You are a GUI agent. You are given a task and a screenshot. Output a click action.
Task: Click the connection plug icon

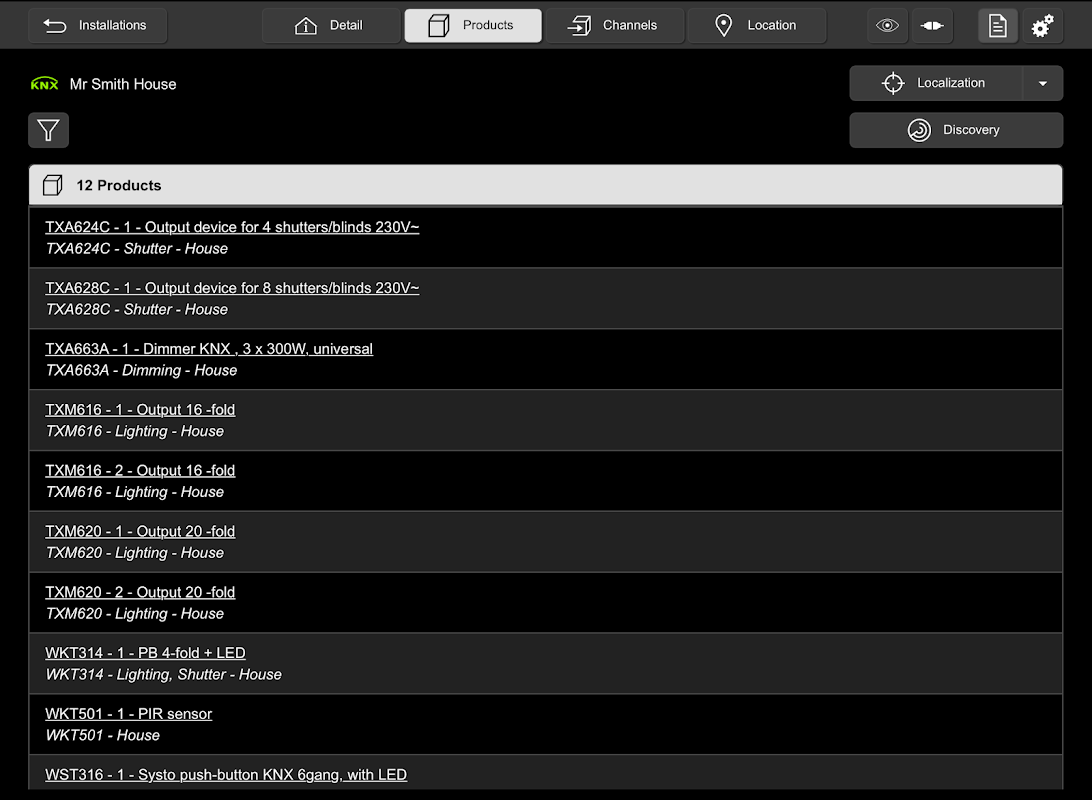932,26
